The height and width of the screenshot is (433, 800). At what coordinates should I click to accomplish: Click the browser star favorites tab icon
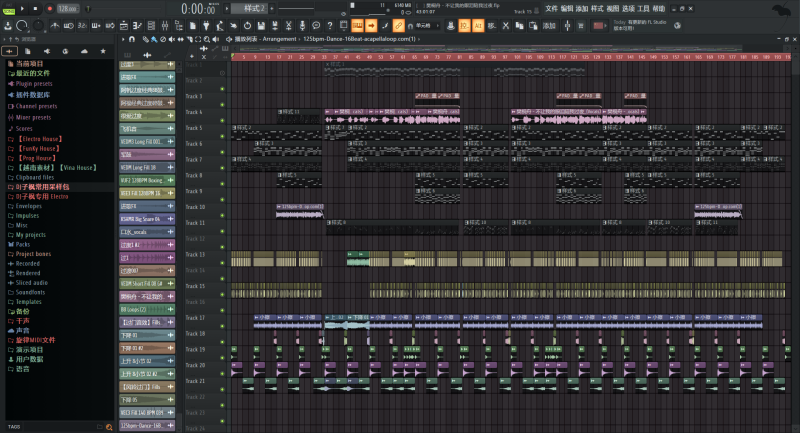(x=103, y=51)
